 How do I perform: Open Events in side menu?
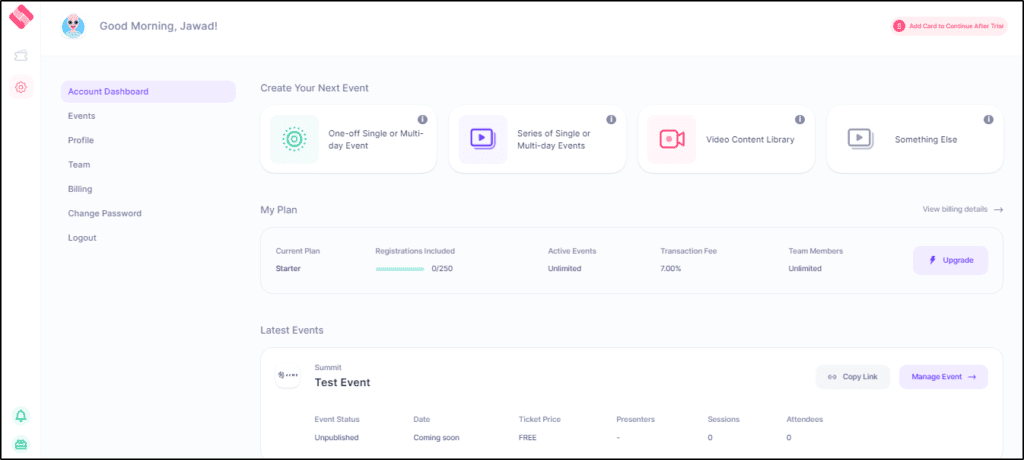82,116
